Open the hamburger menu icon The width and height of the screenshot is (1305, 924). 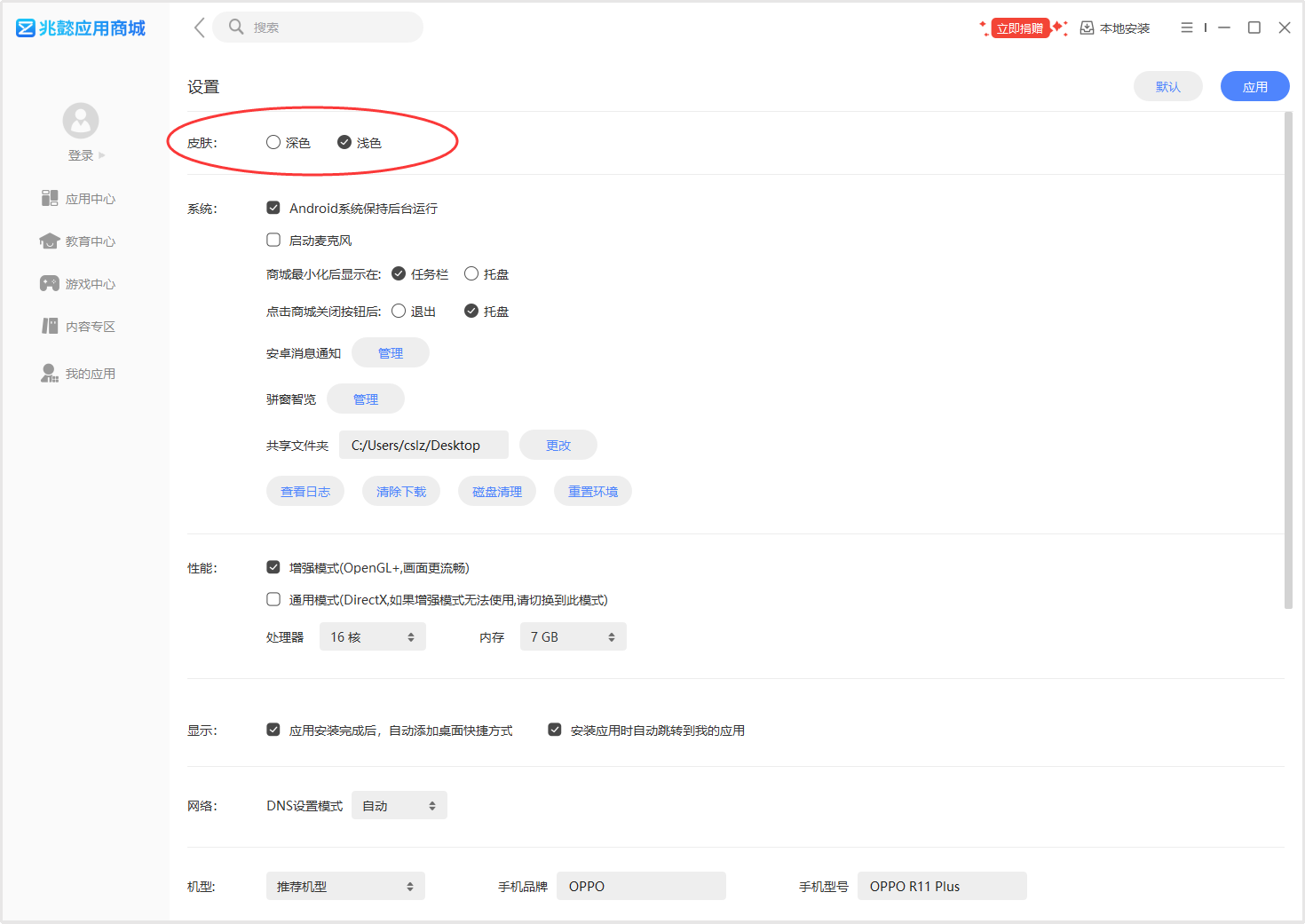pyautogui.click(x=1186, y=28)
